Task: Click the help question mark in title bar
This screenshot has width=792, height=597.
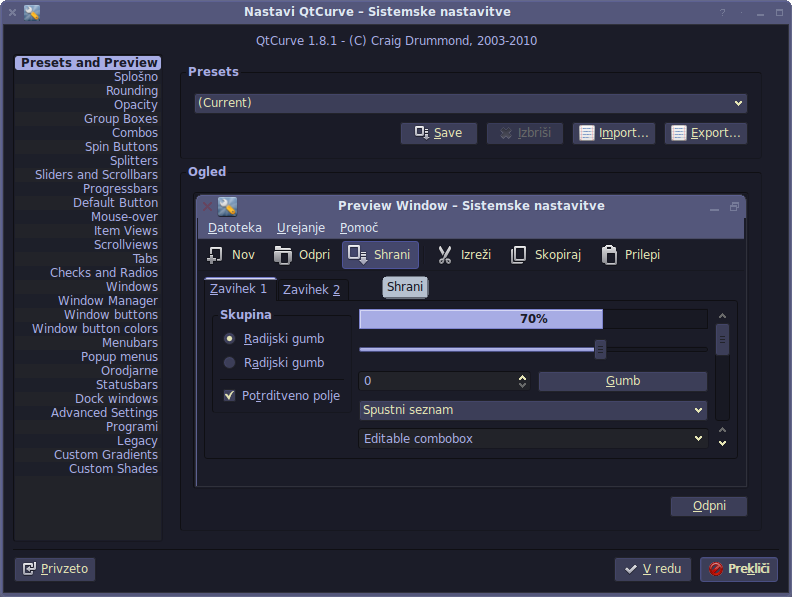Action: (x=722, y=13)
